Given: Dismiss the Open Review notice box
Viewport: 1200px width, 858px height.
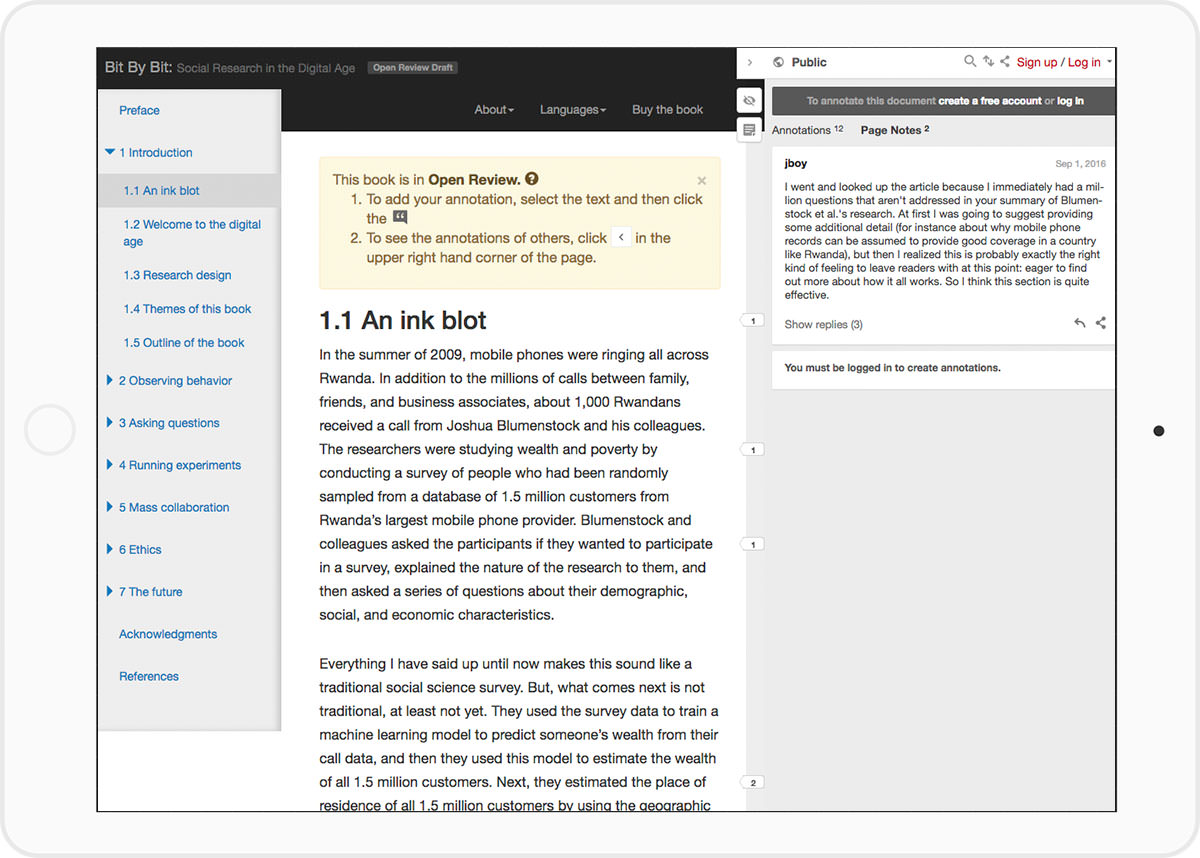Looking at the screenshot, I should [x=701, y=181].
